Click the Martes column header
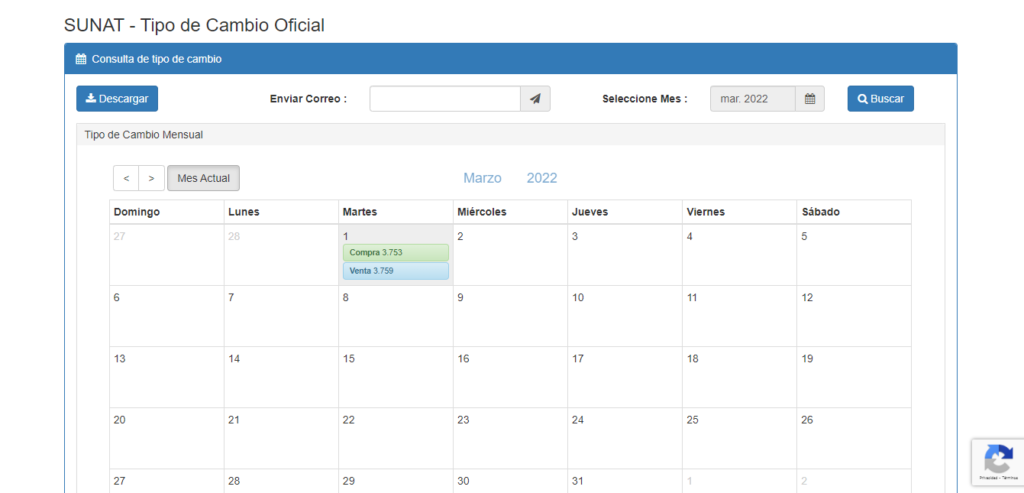 click(x=396, y=212)
